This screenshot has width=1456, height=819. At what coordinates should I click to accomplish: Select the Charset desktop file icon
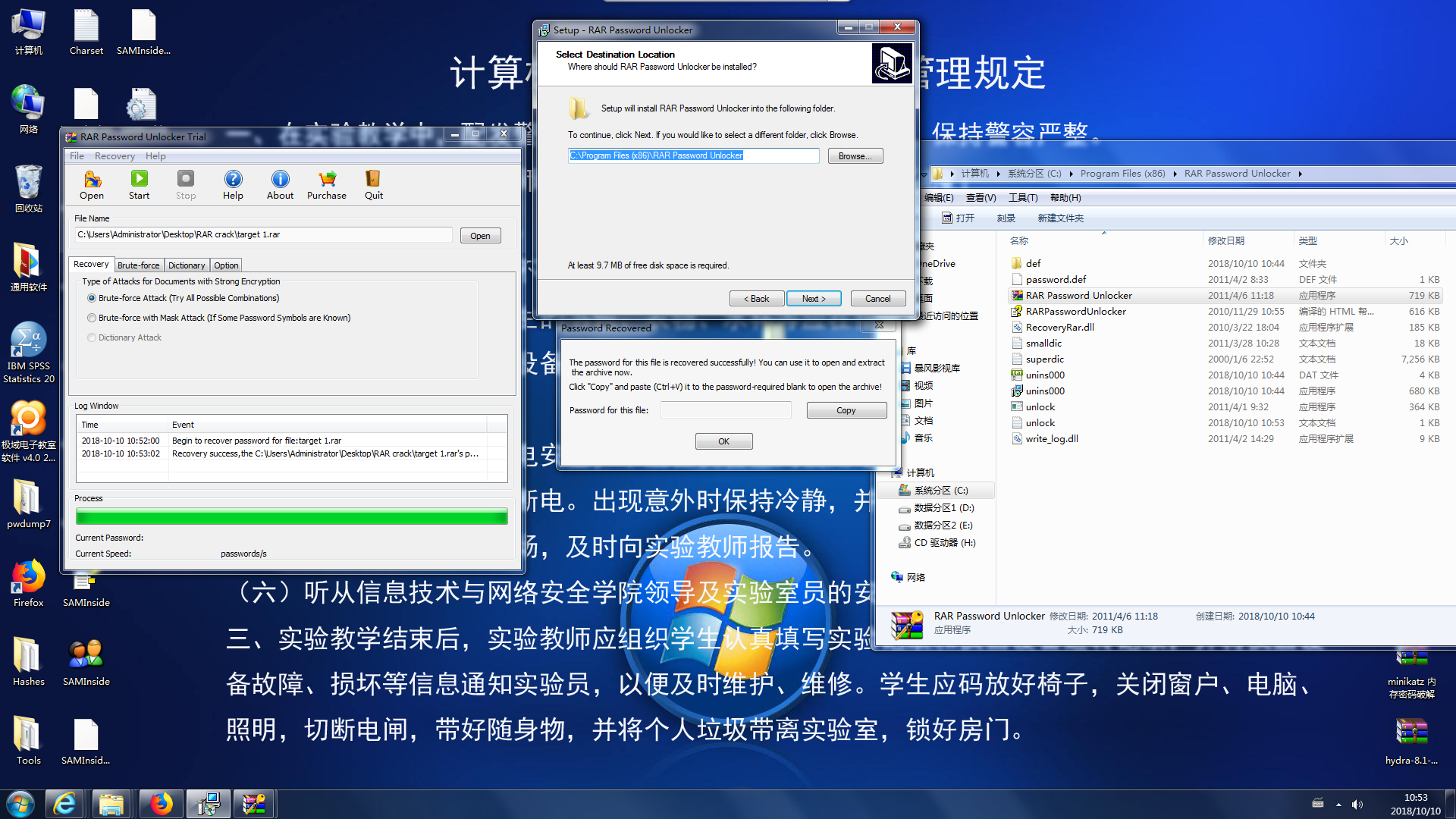click(86, 32)
